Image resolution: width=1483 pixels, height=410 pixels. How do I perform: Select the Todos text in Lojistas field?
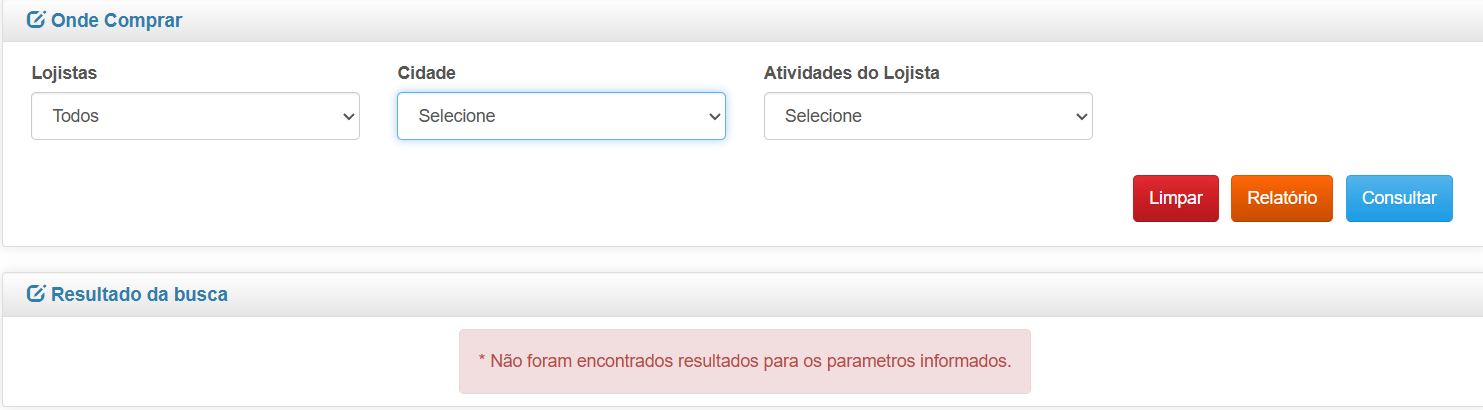(x=76, y=116)
